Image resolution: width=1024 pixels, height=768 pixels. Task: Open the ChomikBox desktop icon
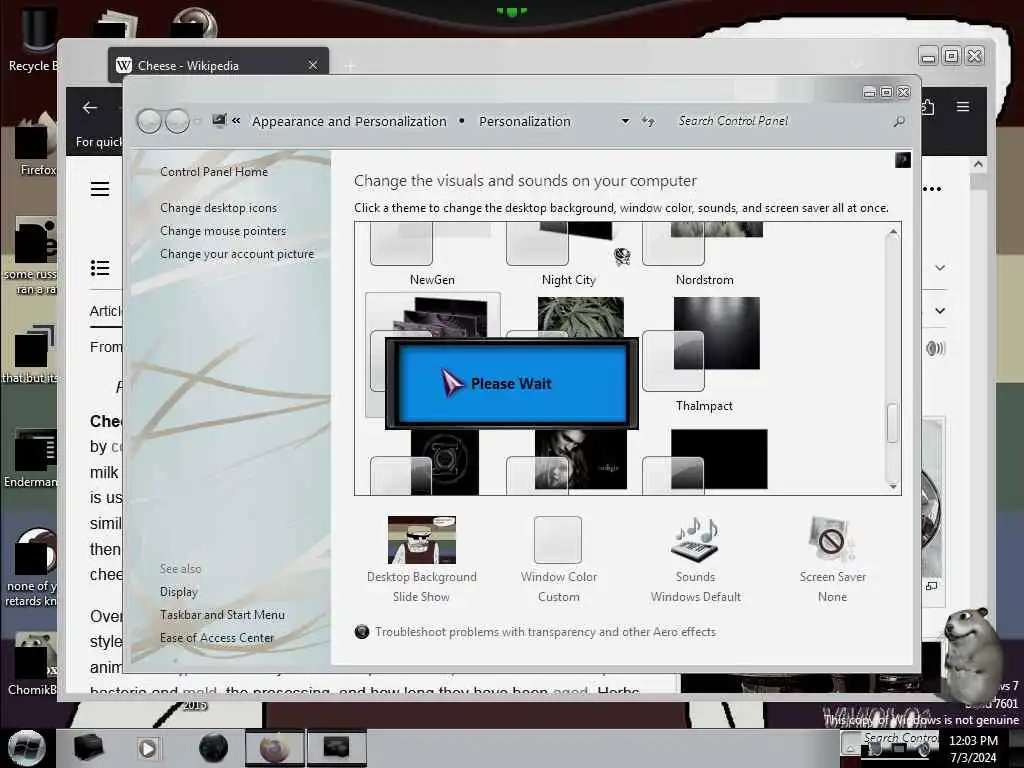click(33, 663)
